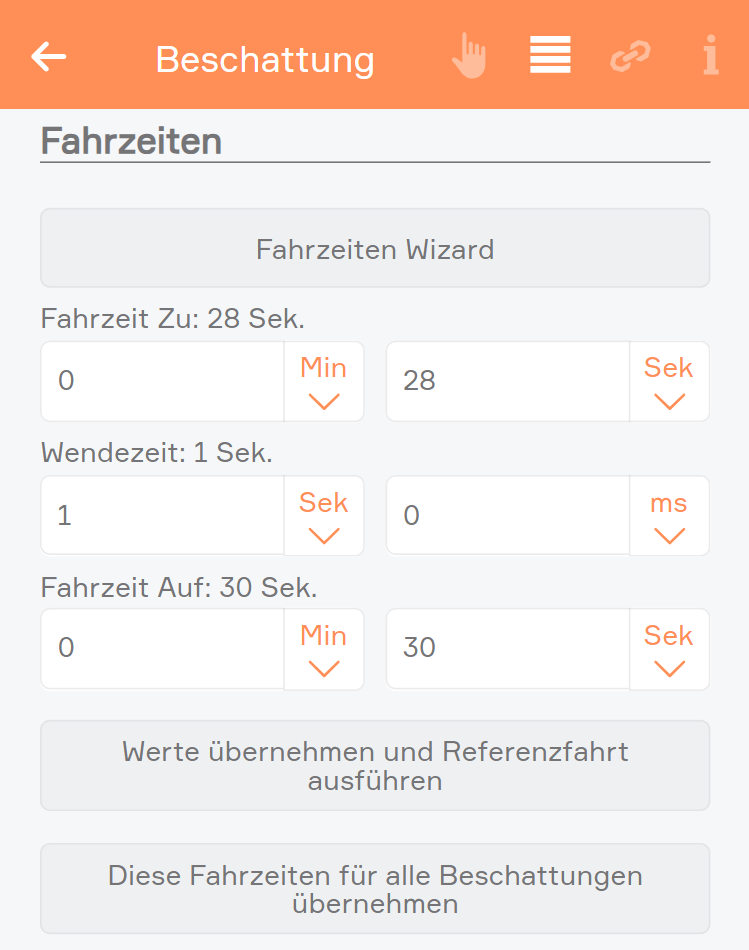Expand Min dropdown for Fahrzeit Auf
This screenshot has width=749, height=950.
pyautogui.click(x=324, y=649)
